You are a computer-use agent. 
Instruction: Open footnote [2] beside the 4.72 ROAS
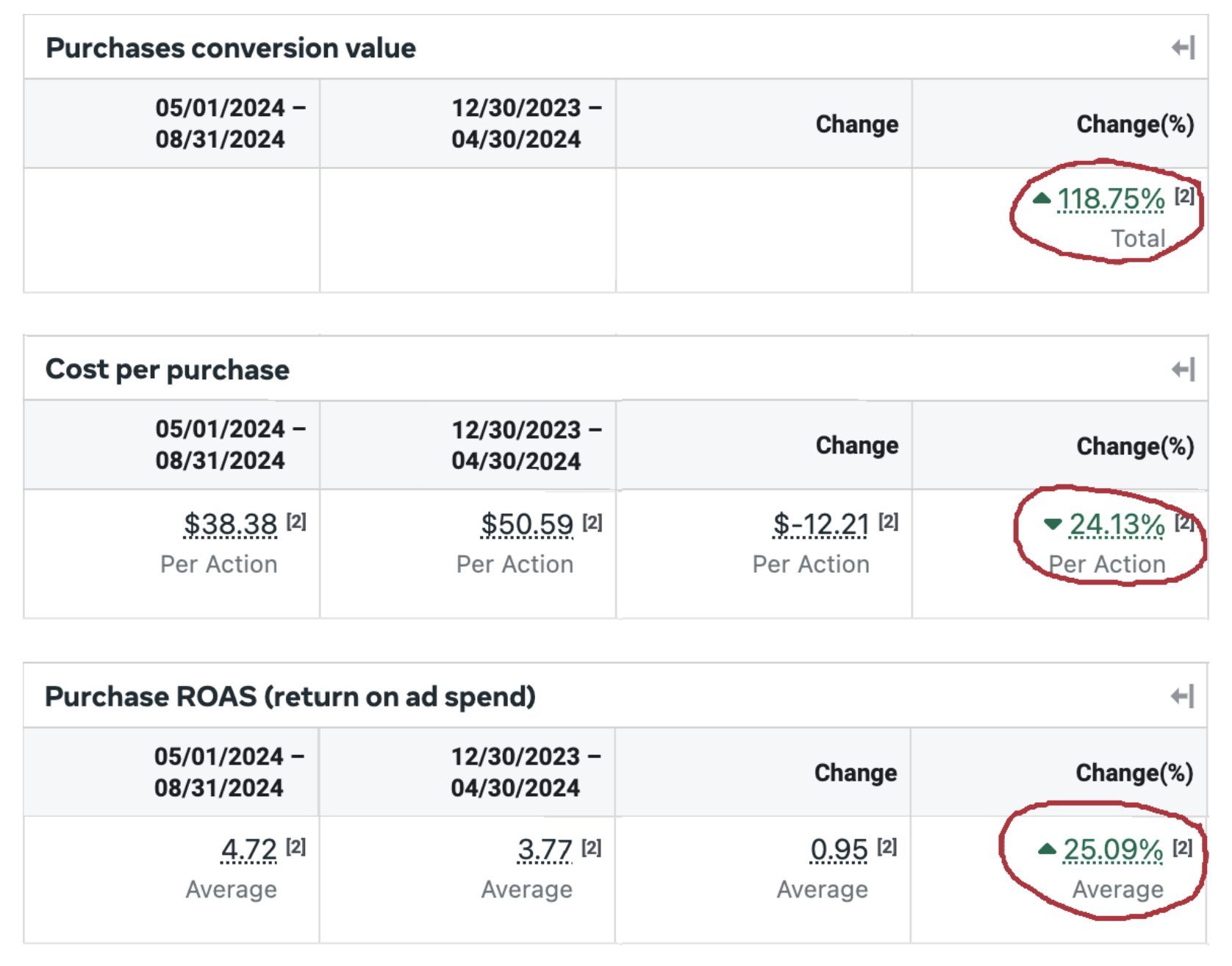pyautogui.click(x=296, y=847)
